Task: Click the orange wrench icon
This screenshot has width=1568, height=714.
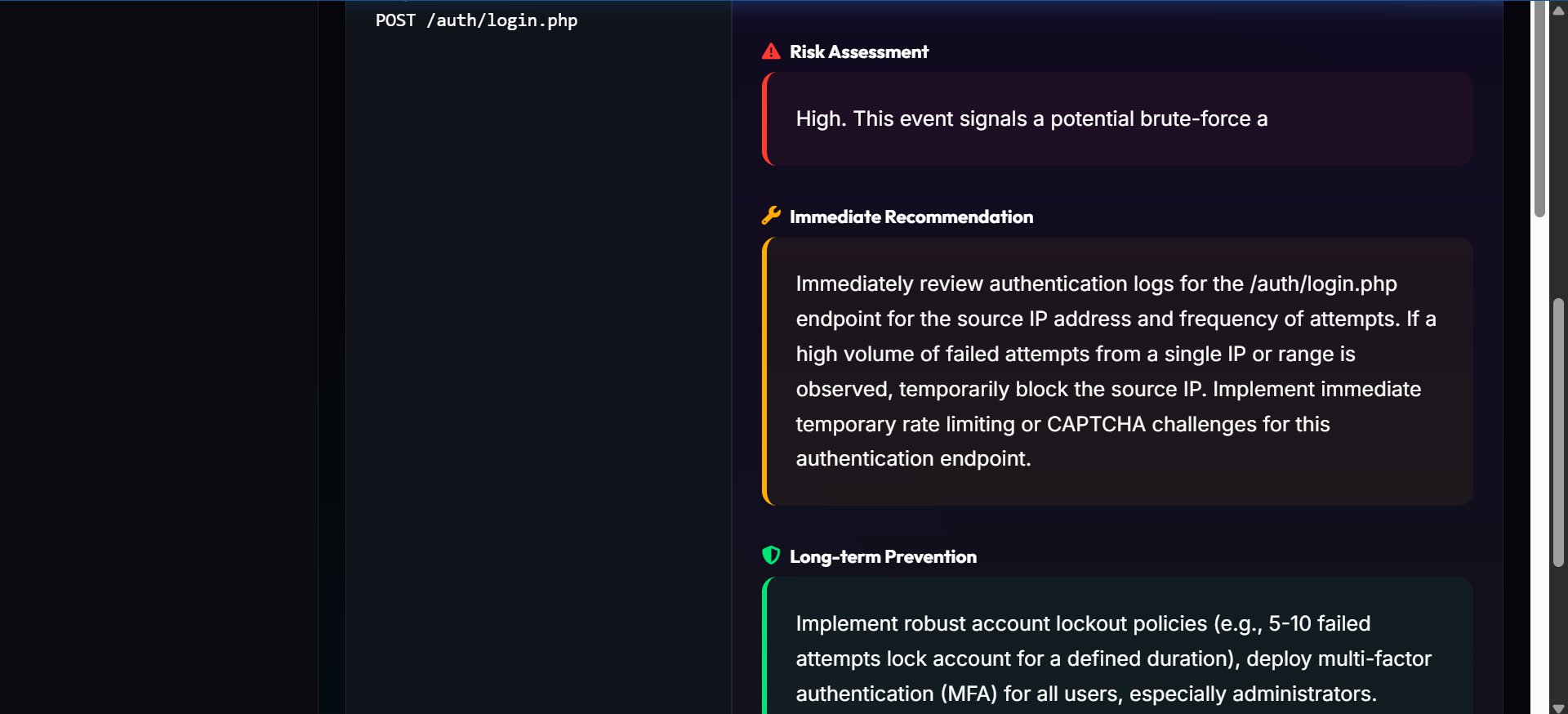Action: (771, 216)
